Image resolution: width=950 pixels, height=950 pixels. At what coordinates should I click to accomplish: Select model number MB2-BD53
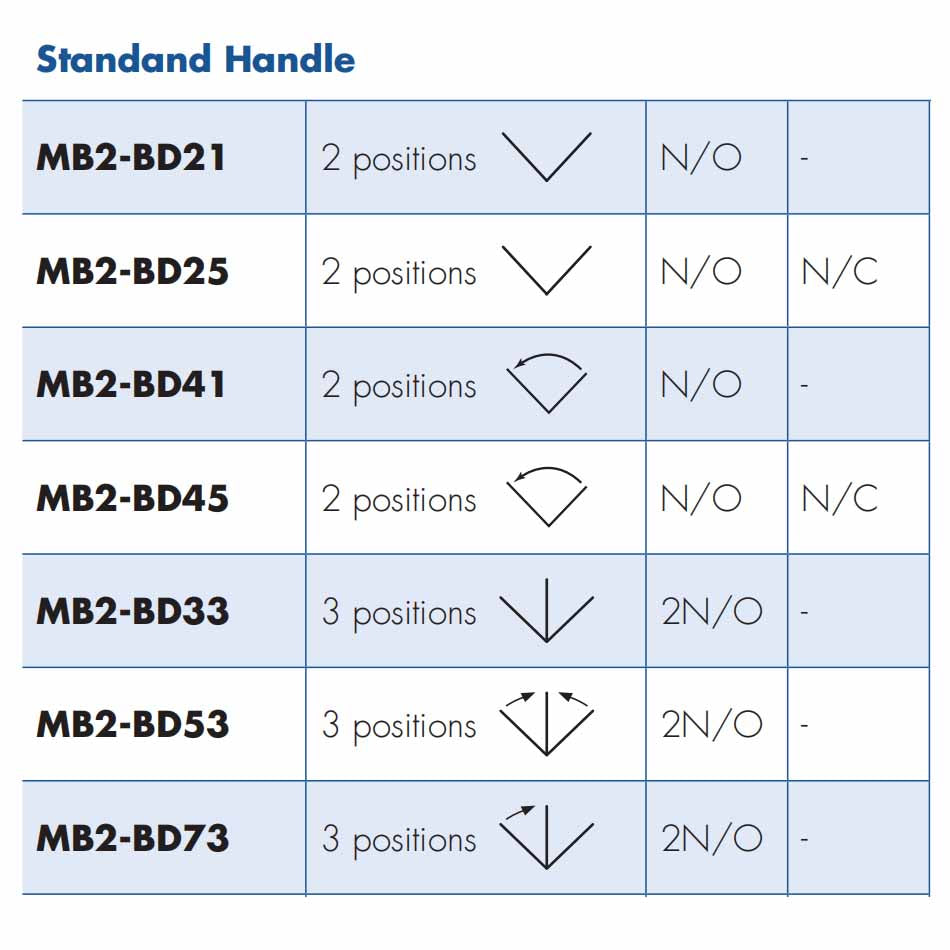[x=133, y=725]
